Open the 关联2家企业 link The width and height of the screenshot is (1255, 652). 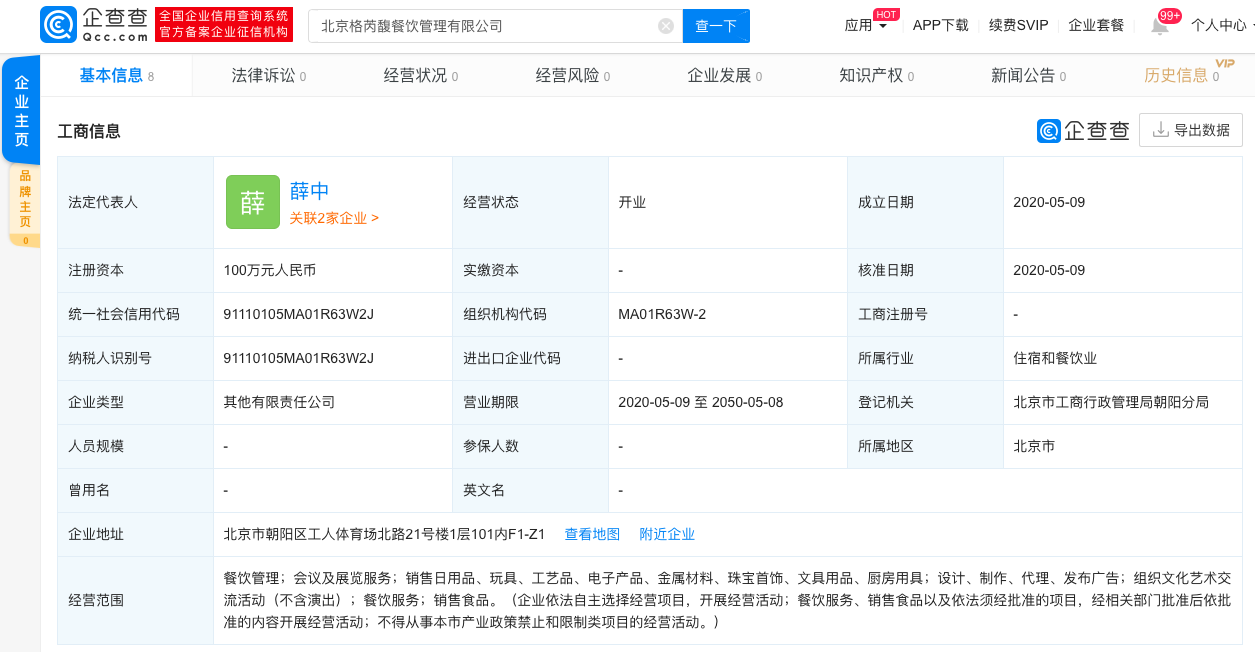click(334, 220)
